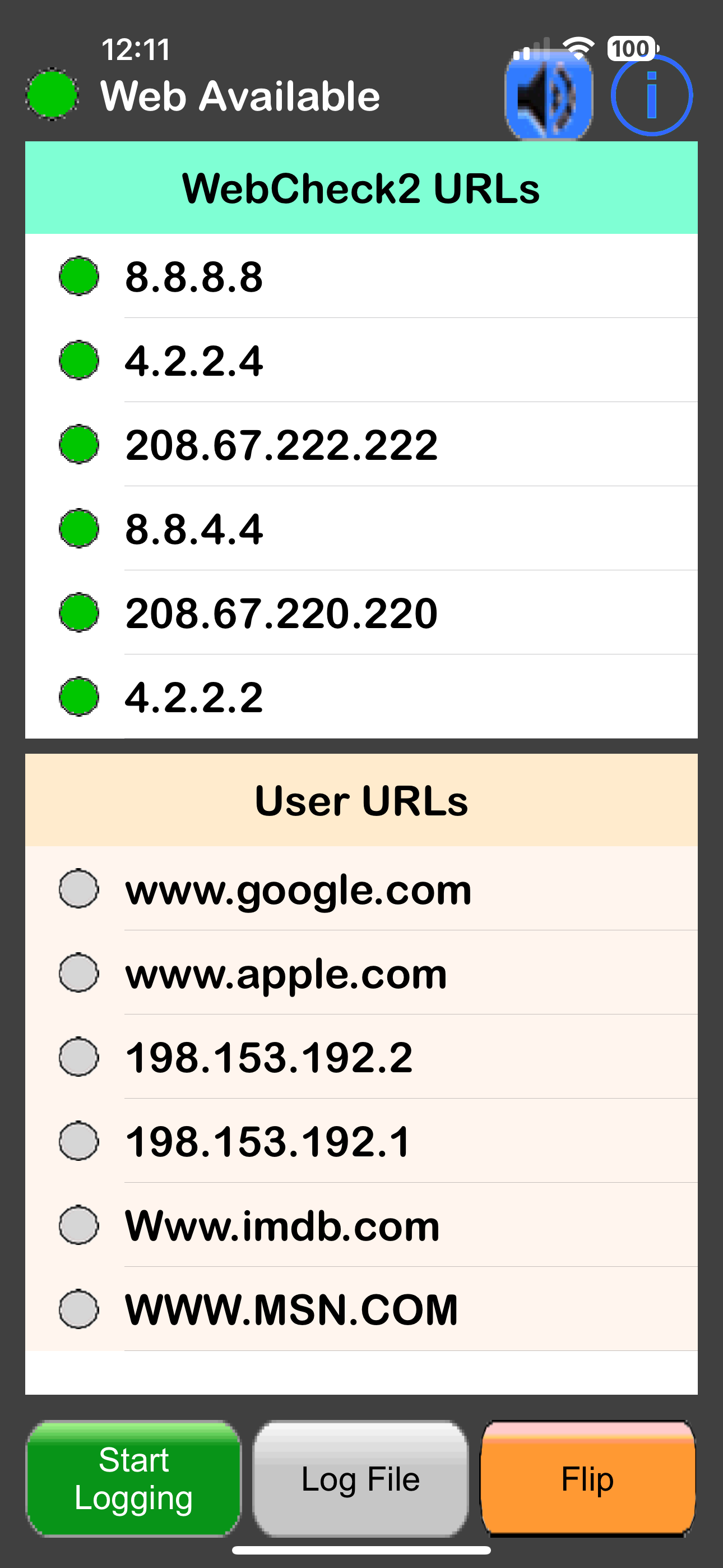Tap the orange Flip button
This screenshot has height=1568, width=723.
(x=588, y=1478)
